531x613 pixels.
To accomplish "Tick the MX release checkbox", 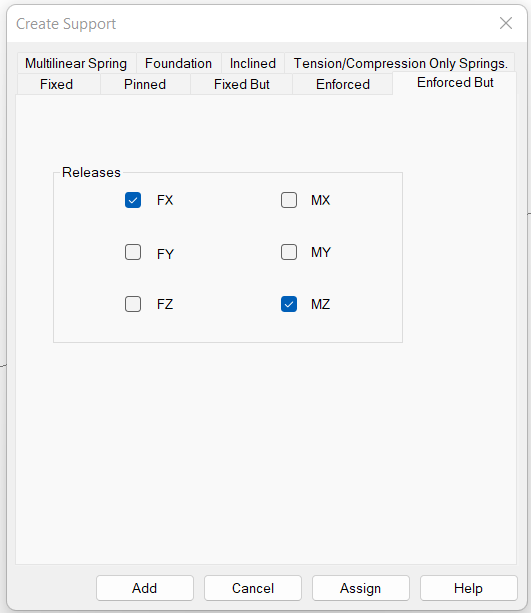I will 289,200.
